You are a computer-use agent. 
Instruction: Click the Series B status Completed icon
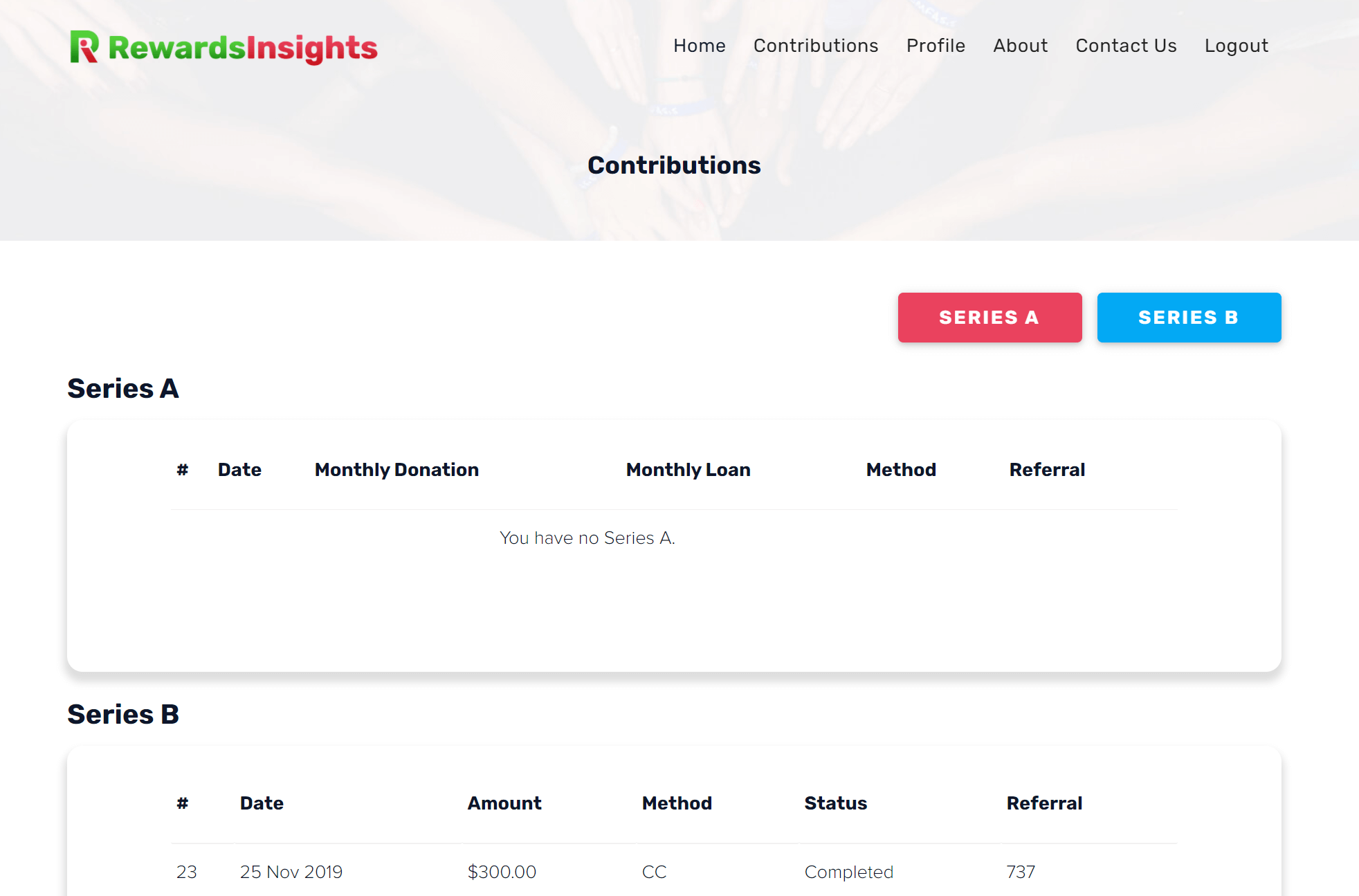click(848, 869)
